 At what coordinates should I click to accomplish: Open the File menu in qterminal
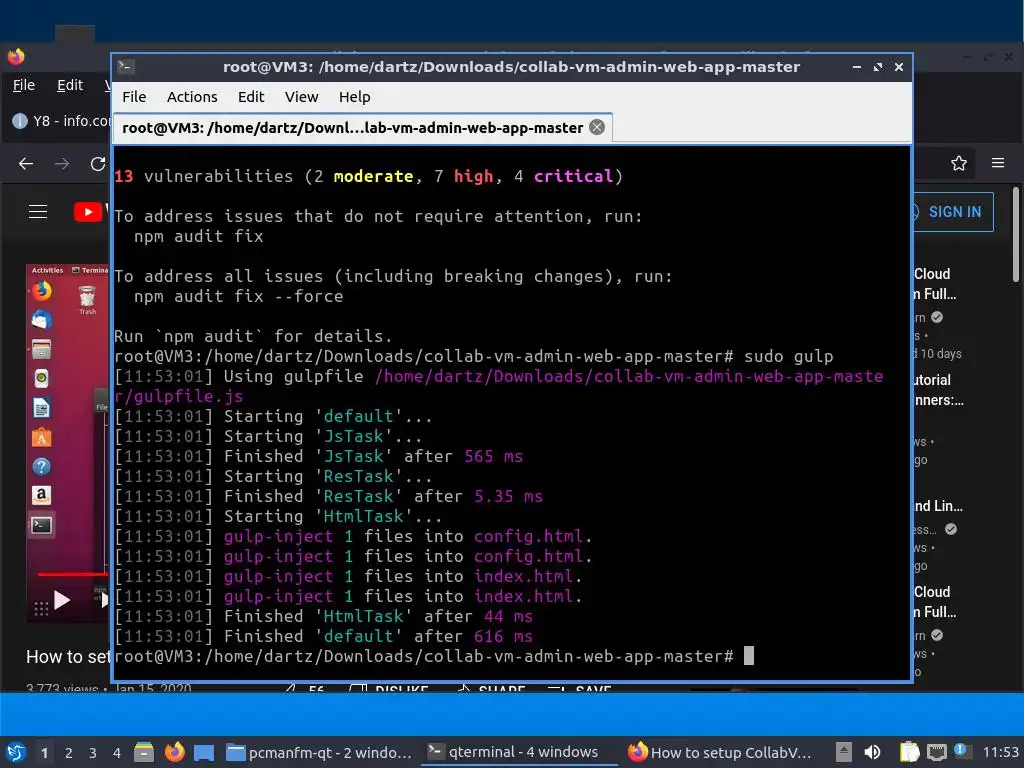pos(134,97)
